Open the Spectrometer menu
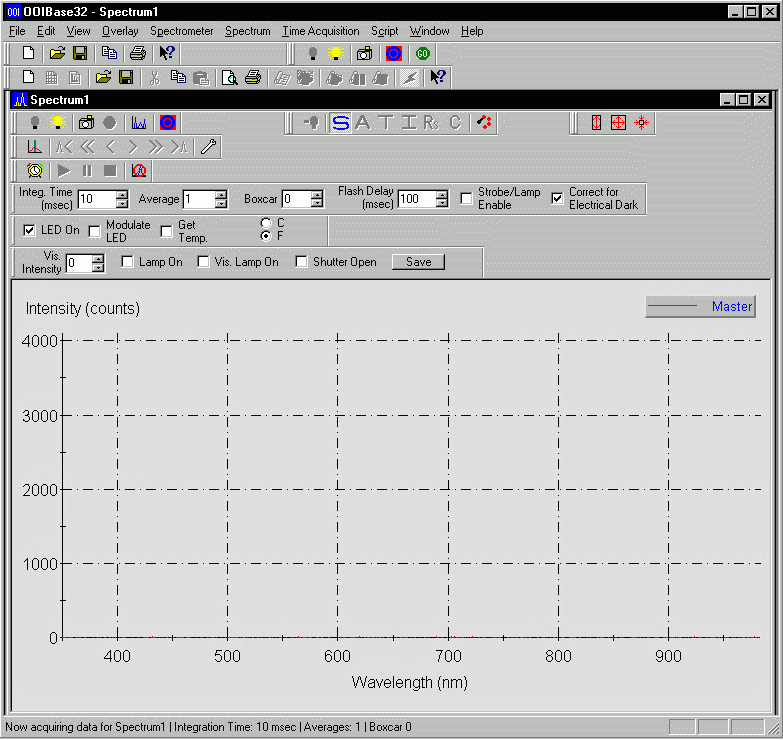This screenshot has width=783, height=740. coord(181,31)
